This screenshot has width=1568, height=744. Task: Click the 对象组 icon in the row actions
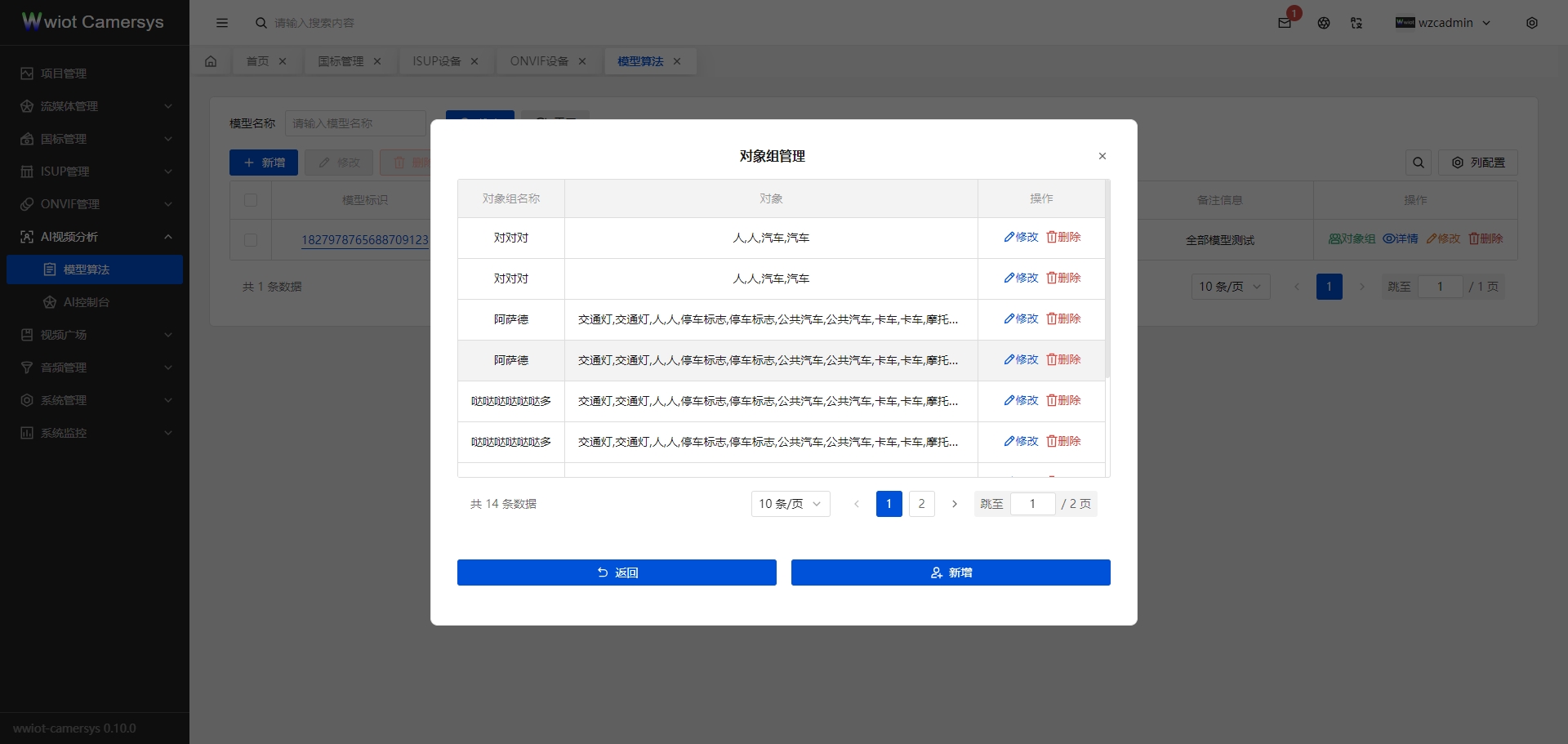click(x=1351, y=238)
